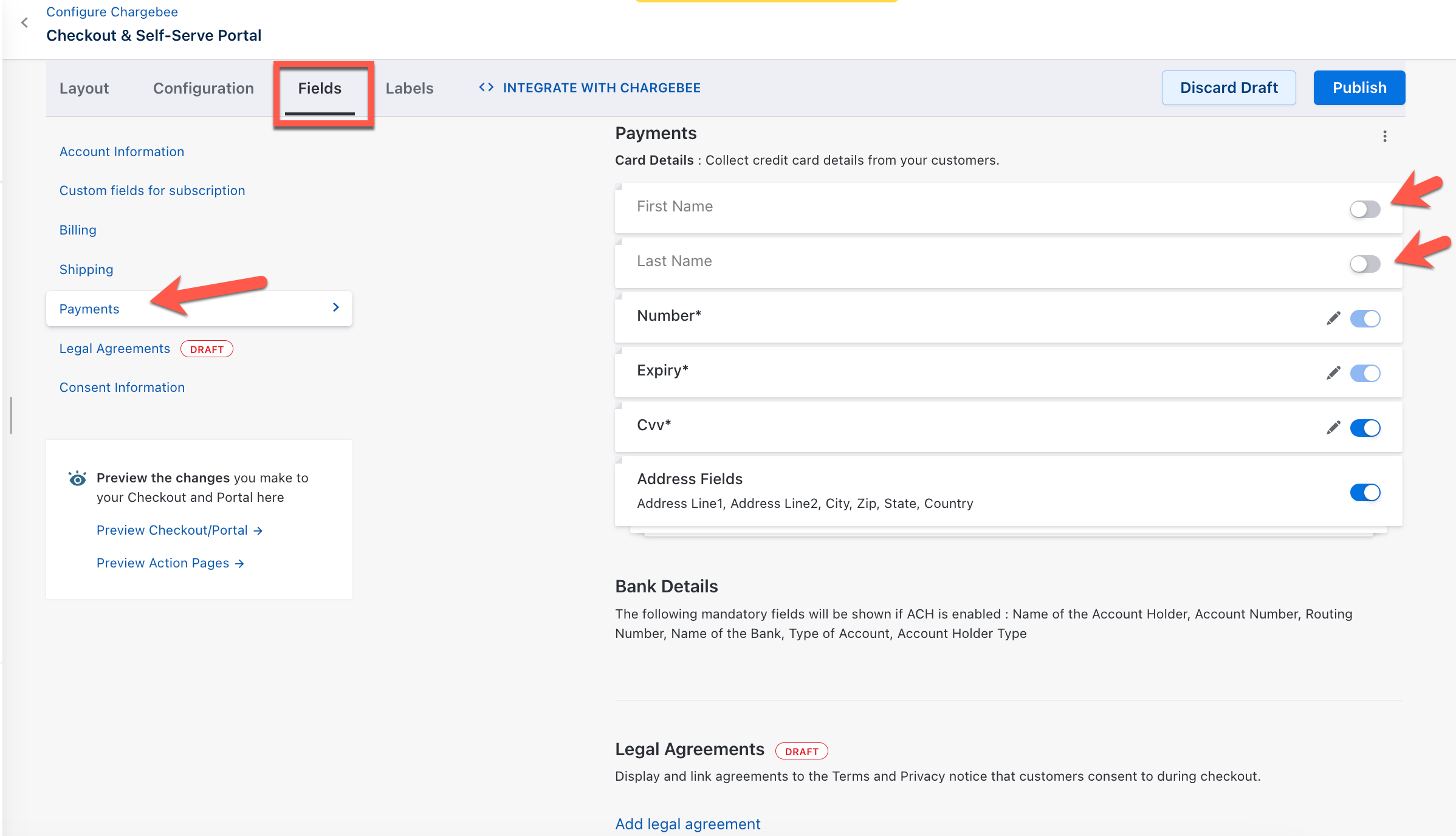Edit the Expiry field with pencil icon

tap(1333, 373)
